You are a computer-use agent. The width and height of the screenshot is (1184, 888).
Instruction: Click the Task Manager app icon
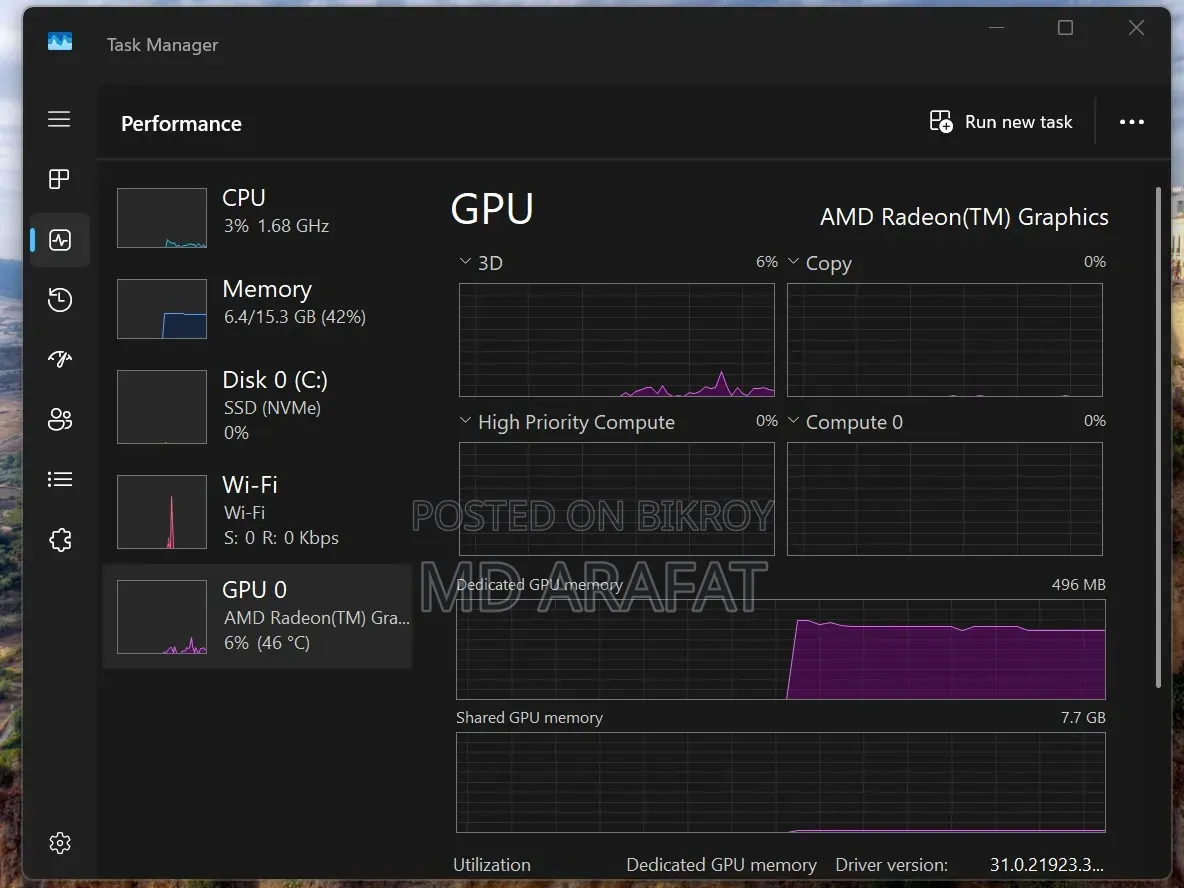pos(60,42)
